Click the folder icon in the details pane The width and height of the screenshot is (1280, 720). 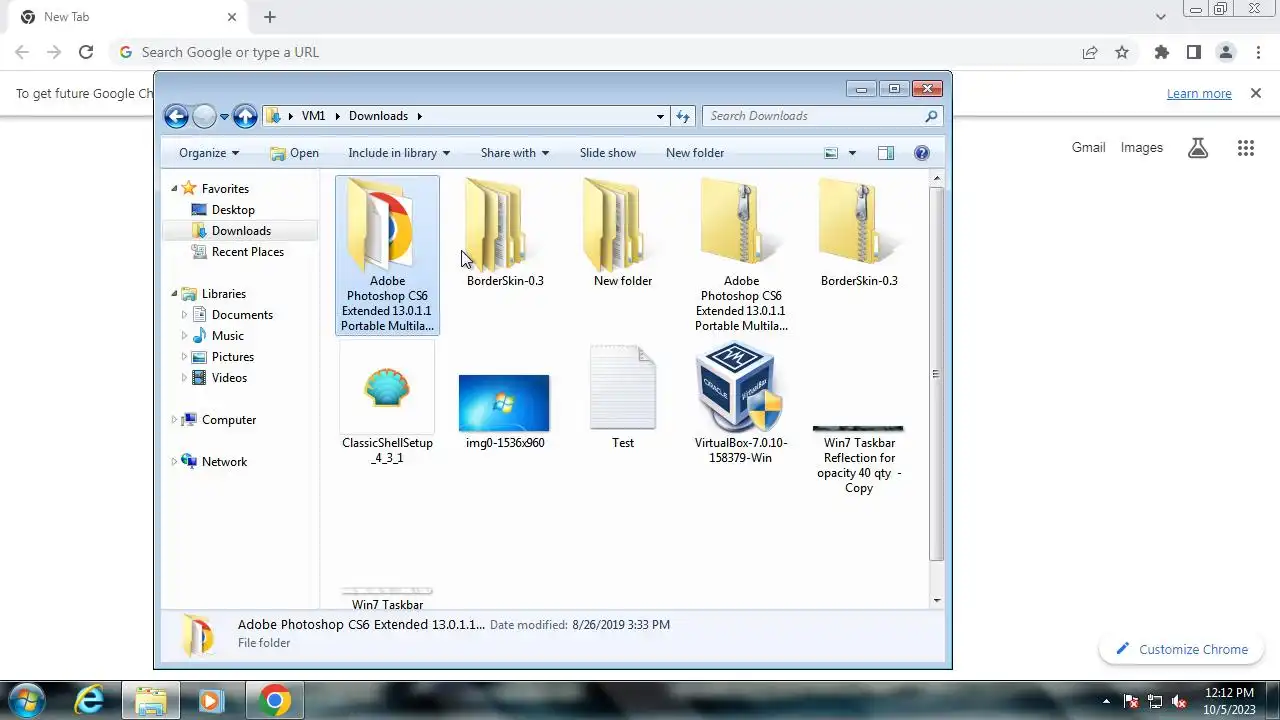[x=199, y=634]
